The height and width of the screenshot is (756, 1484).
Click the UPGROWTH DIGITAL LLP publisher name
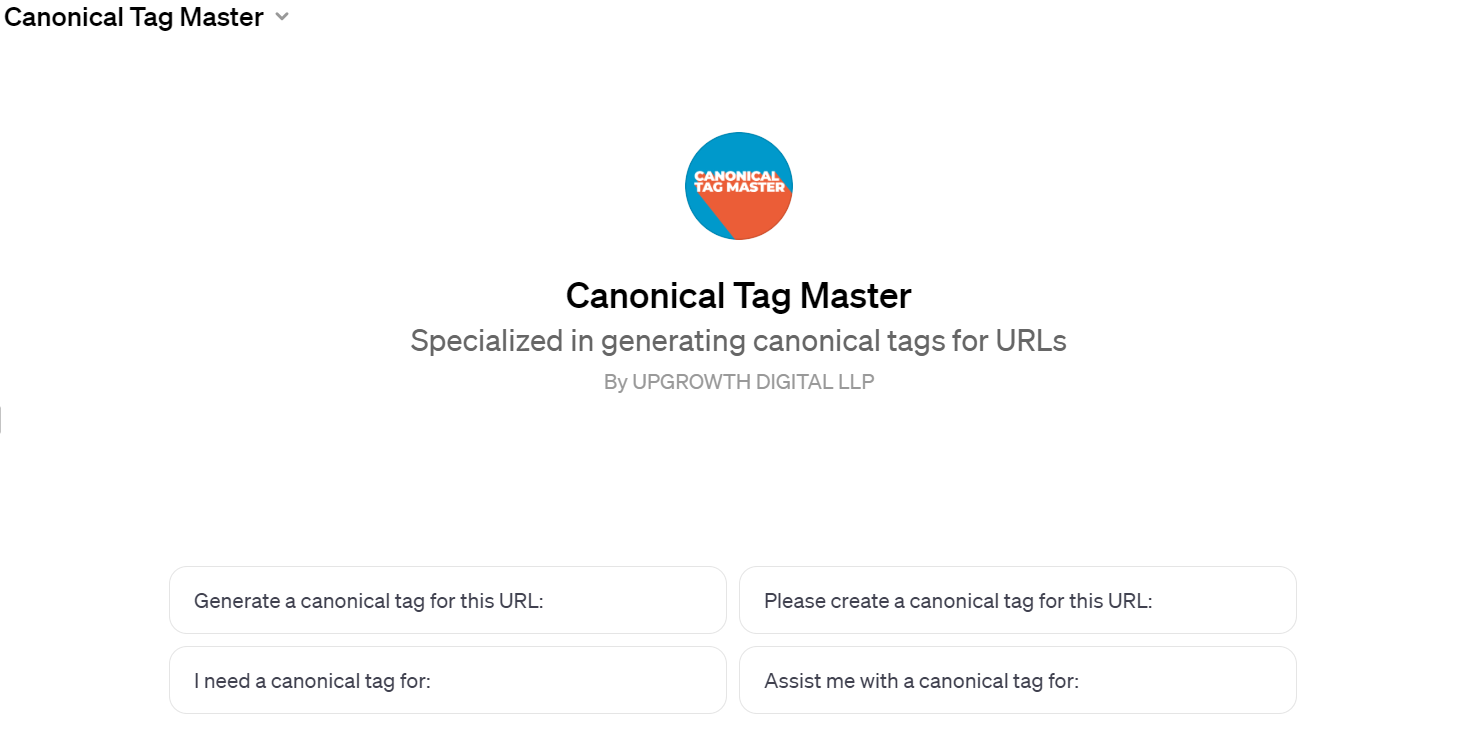[x=753, y=382]
